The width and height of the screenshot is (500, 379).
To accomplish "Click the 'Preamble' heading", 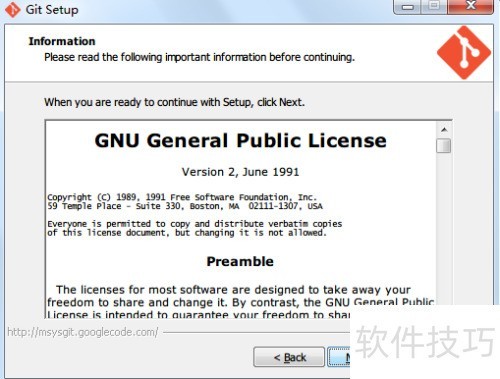I will pyautogui.click(x=240, y=261).
